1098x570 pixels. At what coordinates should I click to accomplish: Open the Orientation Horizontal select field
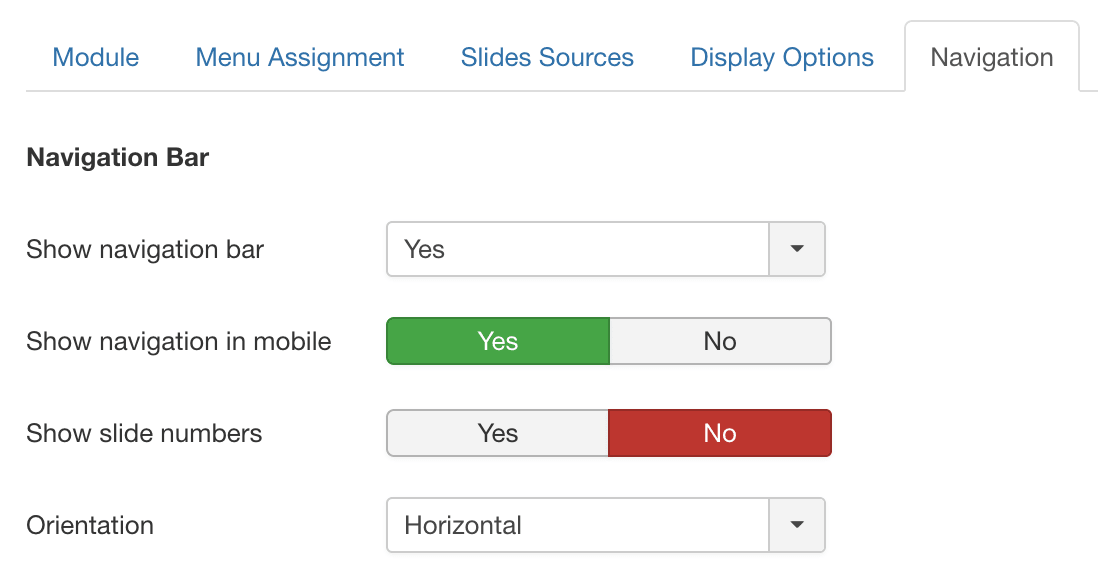[x=606, y=525]
